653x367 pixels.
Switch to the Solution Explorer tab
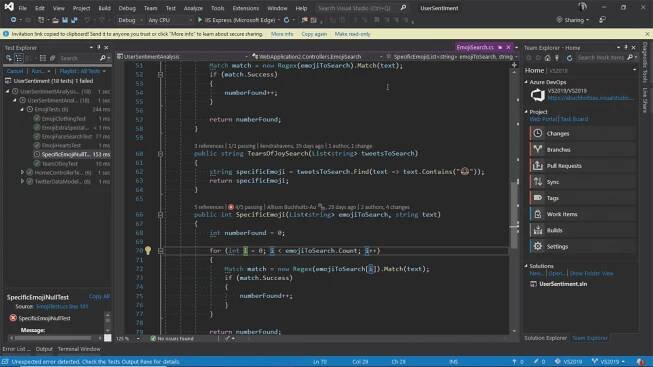point(546,338)
